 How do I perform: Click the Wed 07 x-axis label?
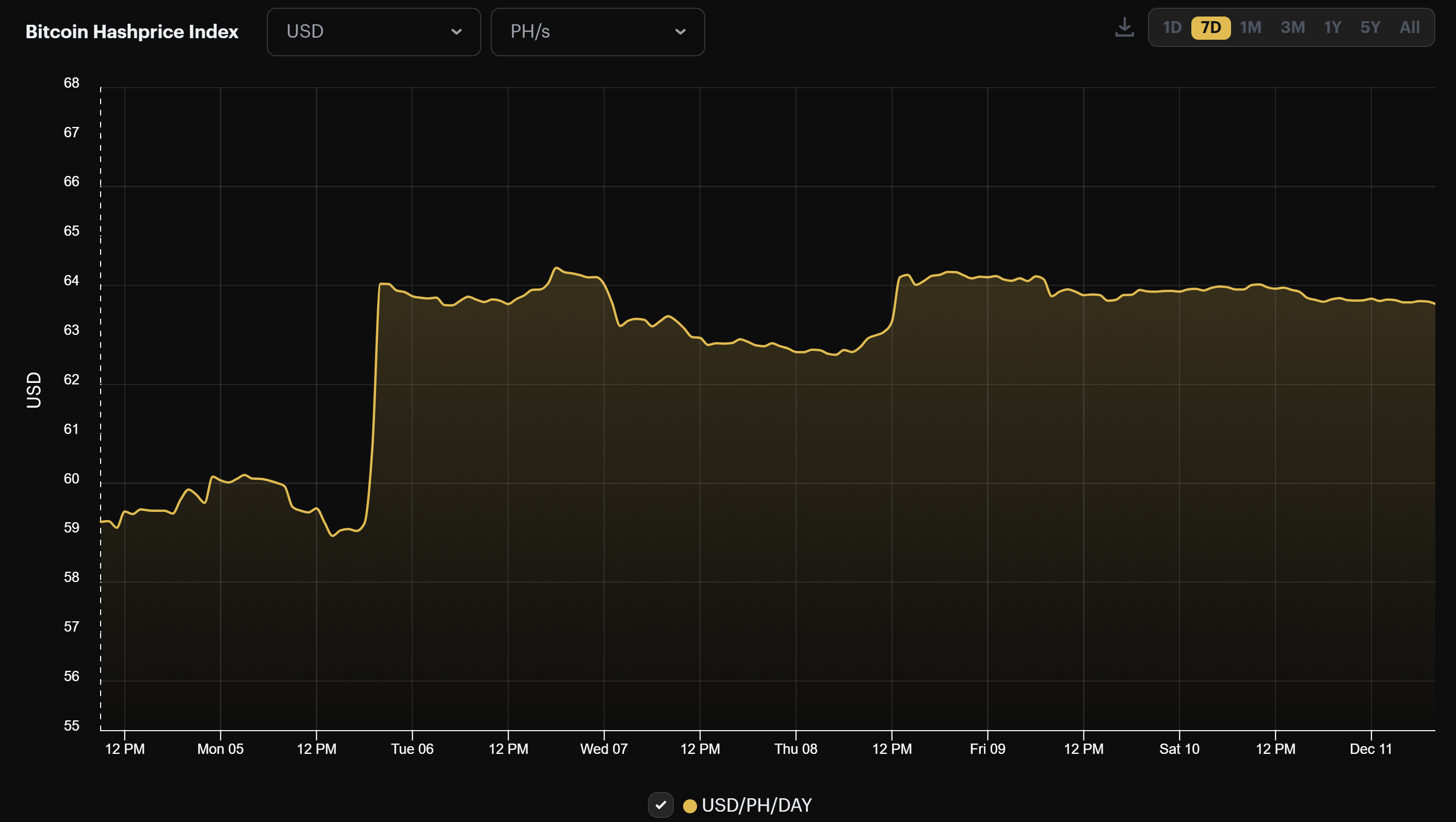(604, 749)
